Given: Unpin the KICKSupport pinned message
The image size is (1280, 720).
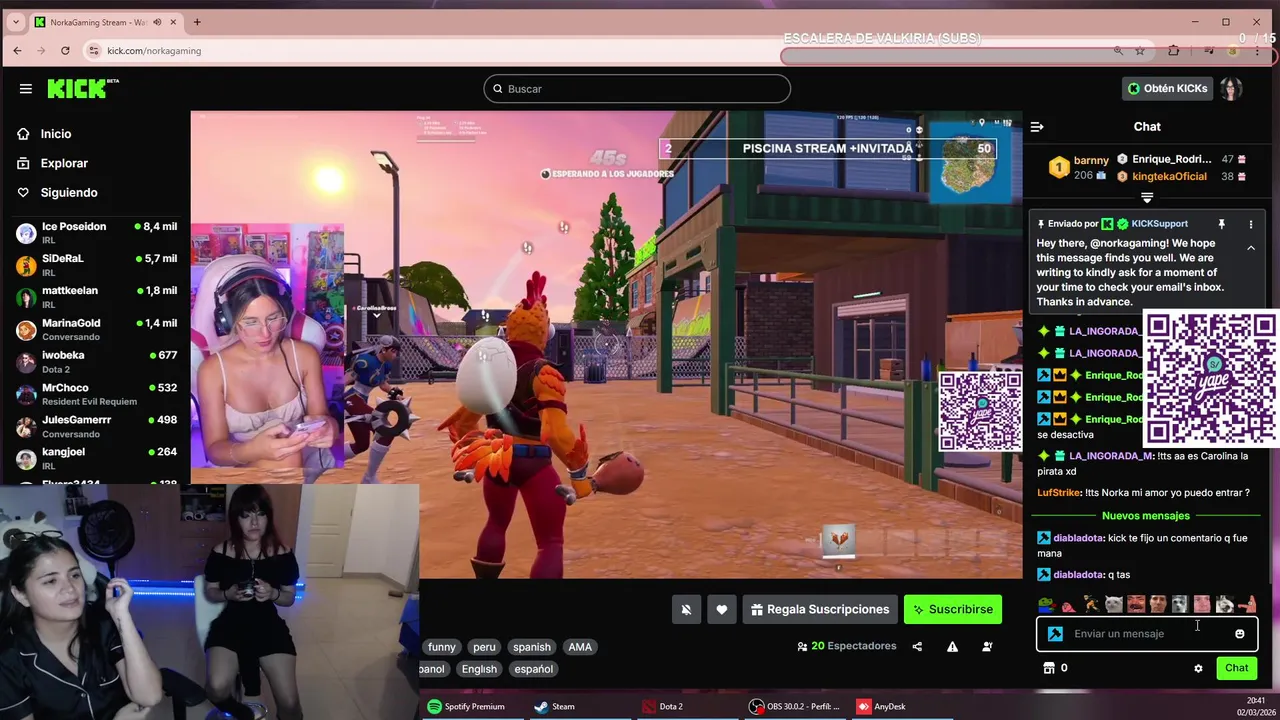Looking at the screenshot, I should pos(1221,224).
